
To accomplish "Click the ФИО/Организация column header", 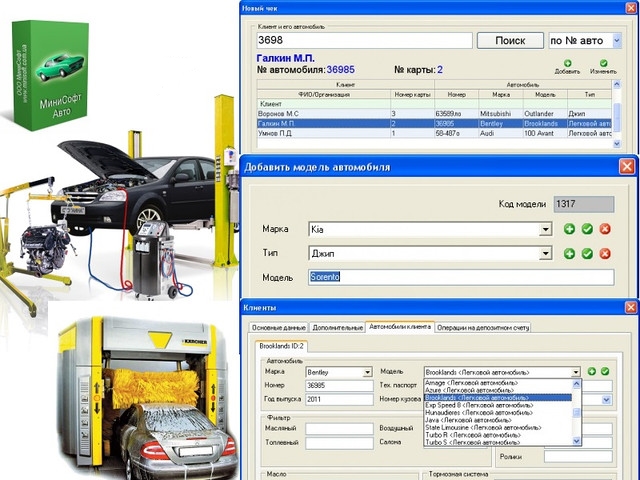I will click(x=324, y=94).
